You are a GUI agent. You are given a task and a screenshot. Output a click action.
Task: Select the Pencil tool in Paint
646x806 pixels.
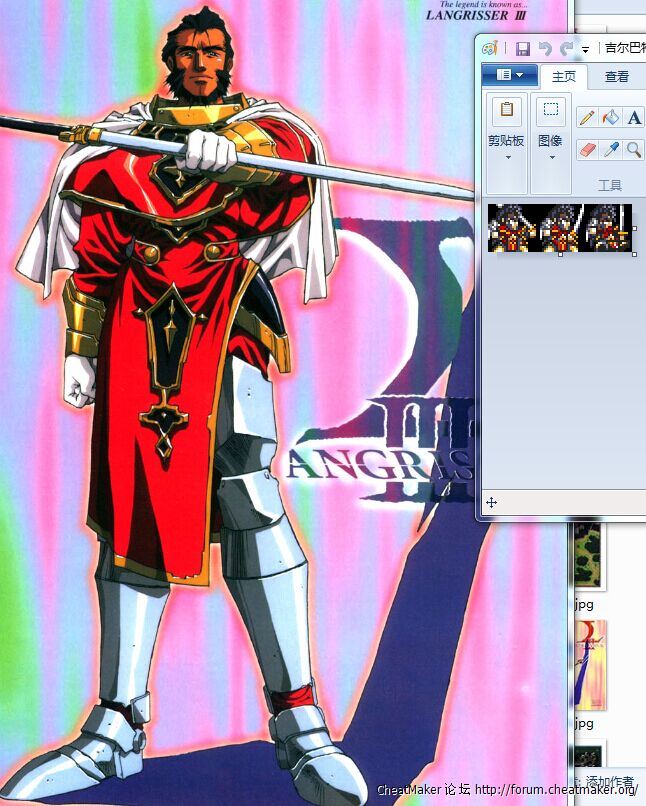[587, 118]
